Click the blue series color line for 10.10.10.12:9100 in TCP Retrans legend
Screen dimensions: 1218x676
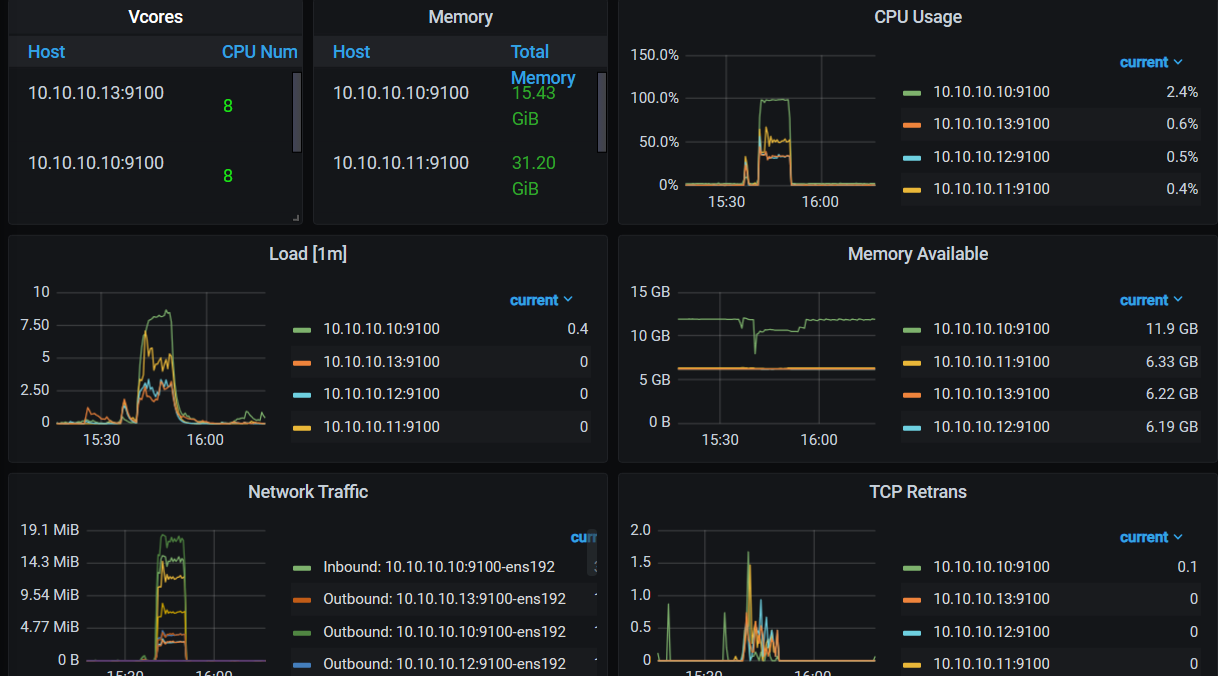point(911,632)
